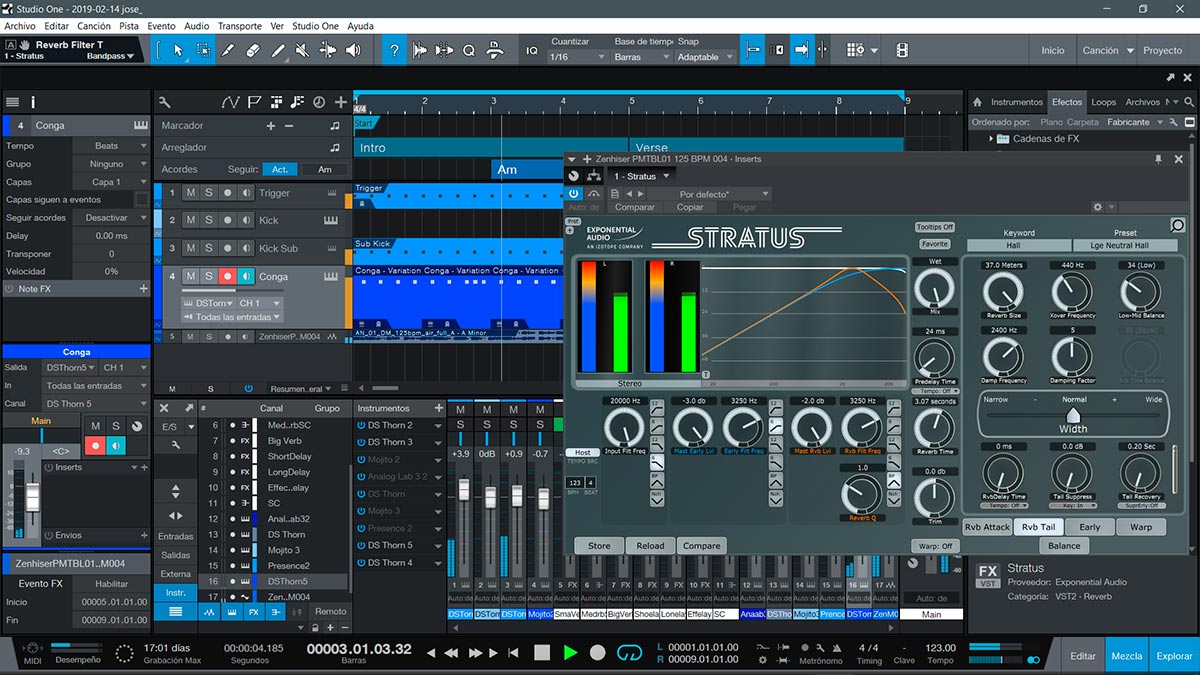This screenshot has width=1200, height=675.
Task: Open the Stratus plugin search magnifier
Action: (1177, 226)
